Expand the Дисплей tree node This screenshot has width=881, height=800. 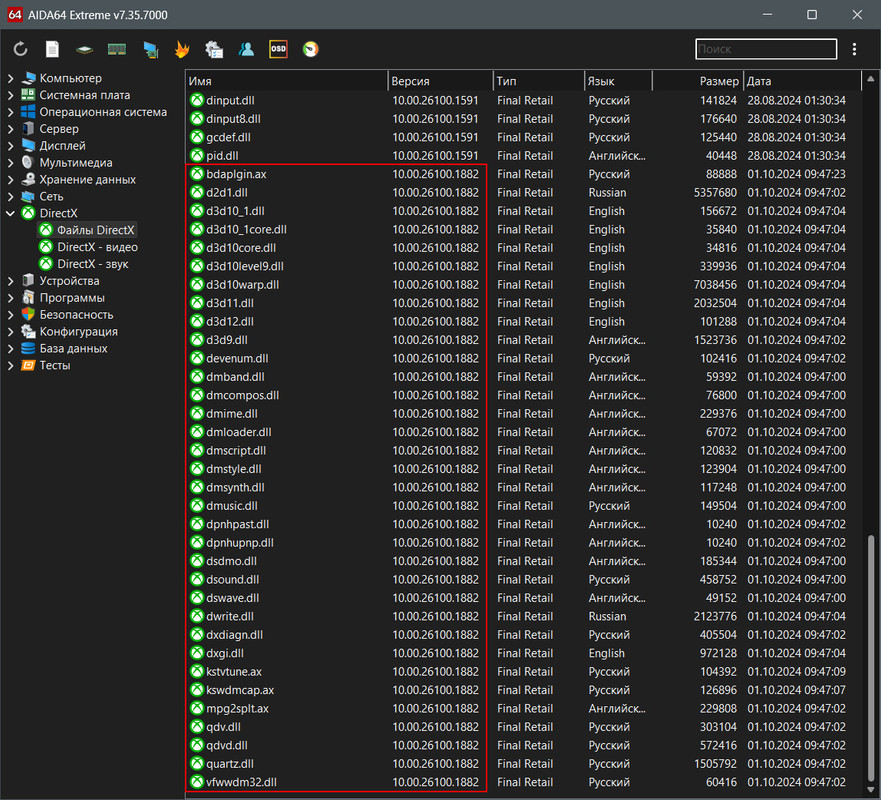coord(10,146)
